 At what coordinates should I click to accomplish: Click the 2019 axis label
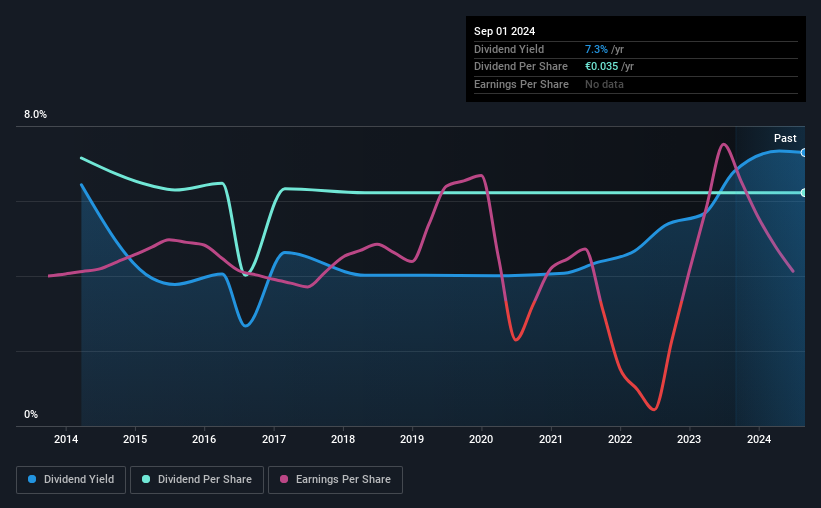[x=412, y=439]
